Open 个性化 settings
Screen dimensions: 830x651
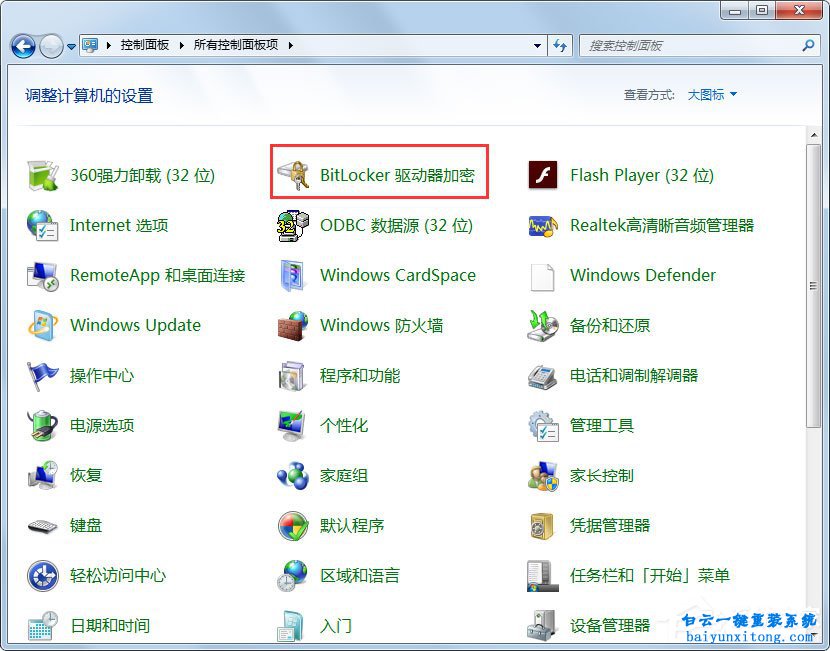tap(345, 424)
